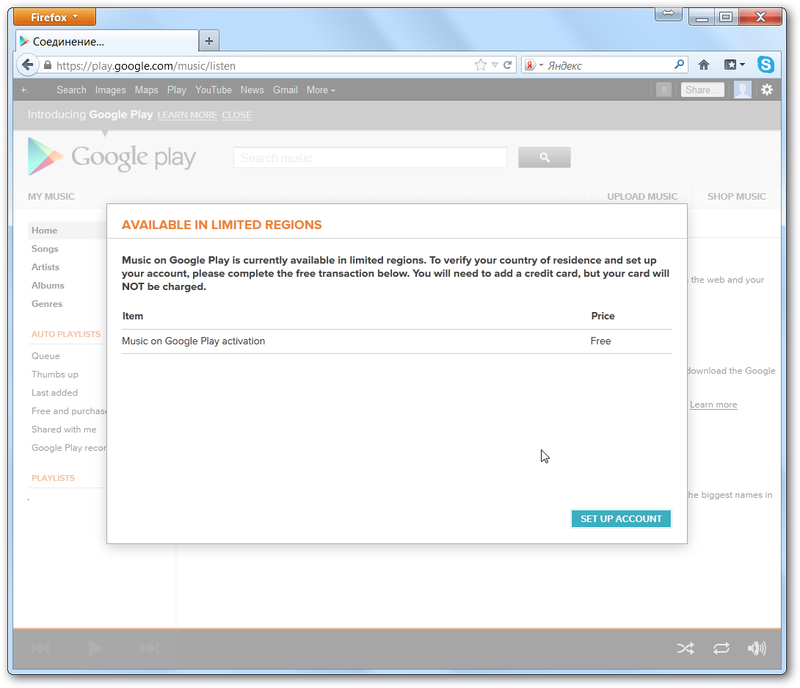
Task: Click the 'Music on Google Play activation' item
Action: tap(193, 341)
